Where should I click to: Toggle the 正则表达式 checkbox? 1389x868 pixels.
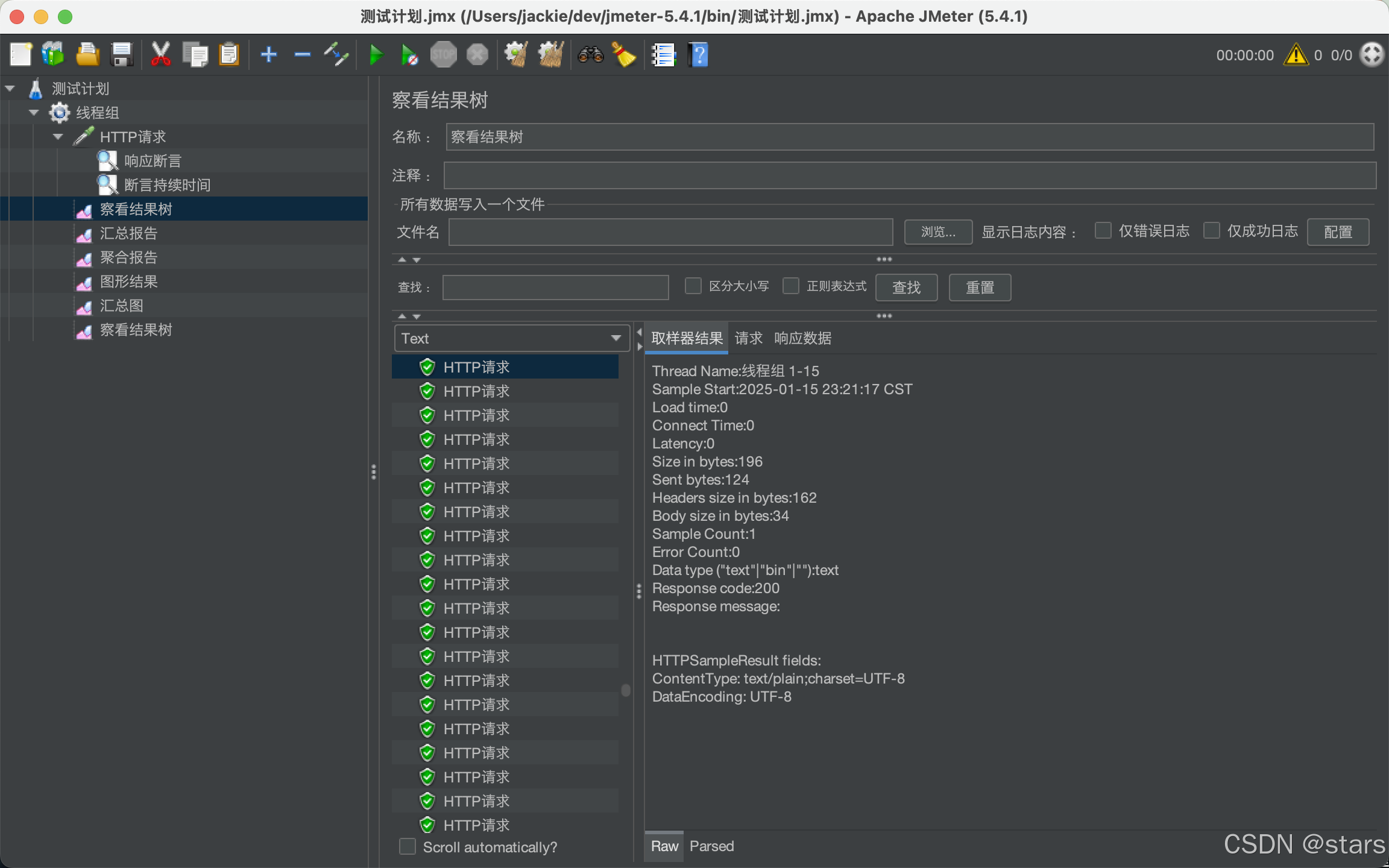coord(790,286)
